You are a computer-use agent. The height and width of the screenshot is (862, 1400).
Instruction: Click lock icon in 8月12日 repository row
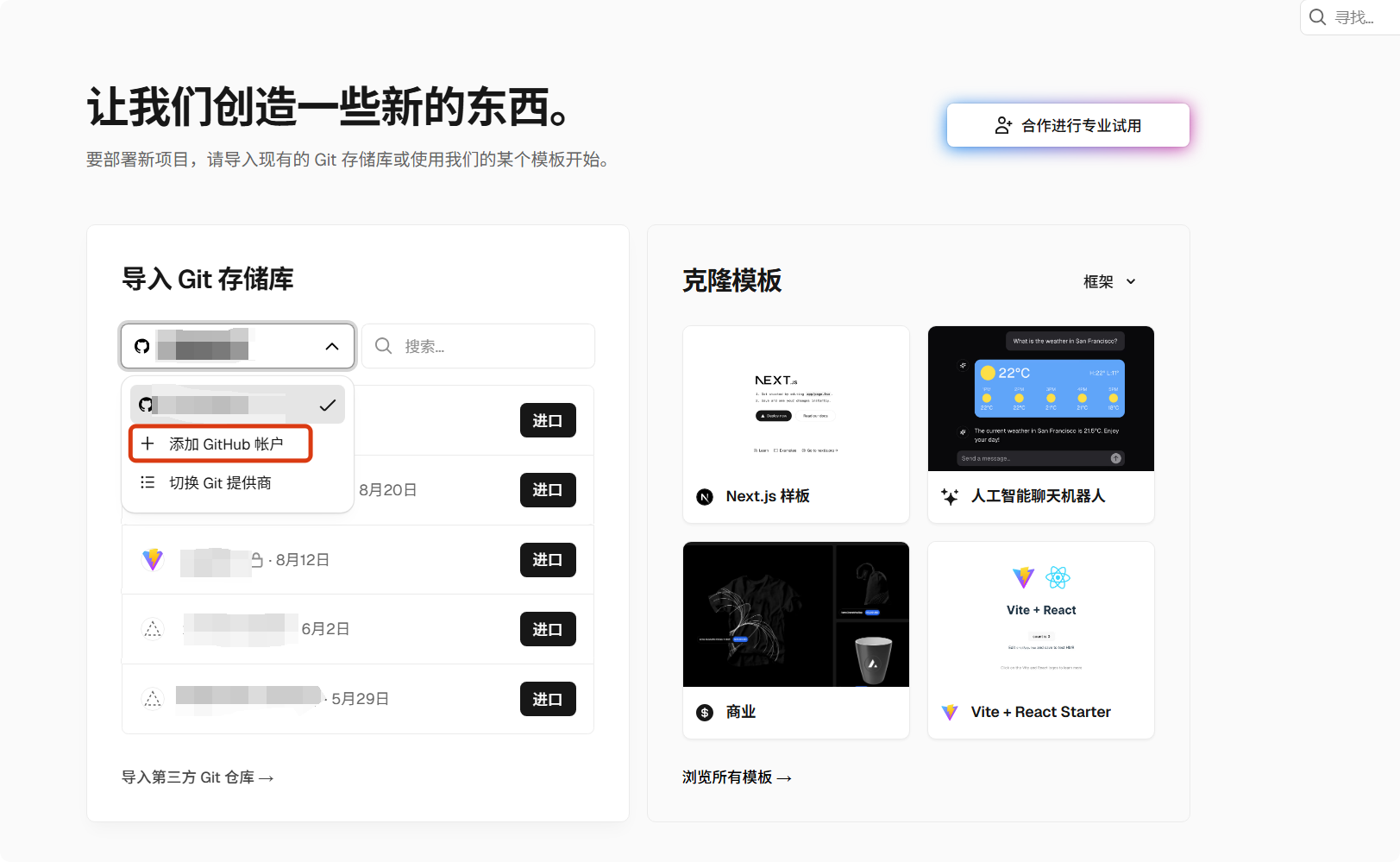click(x=257, y=560)
